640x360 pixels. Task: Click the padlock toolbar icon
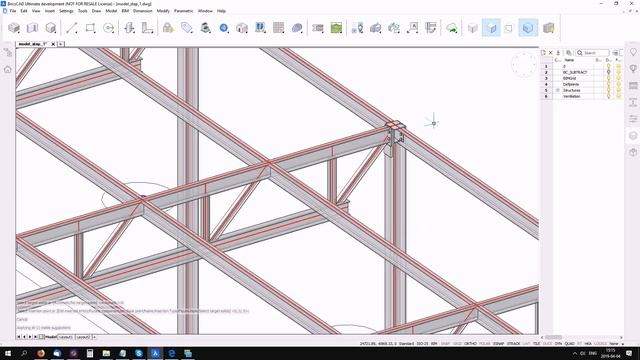pyautogui.click(x=168, y=28)
